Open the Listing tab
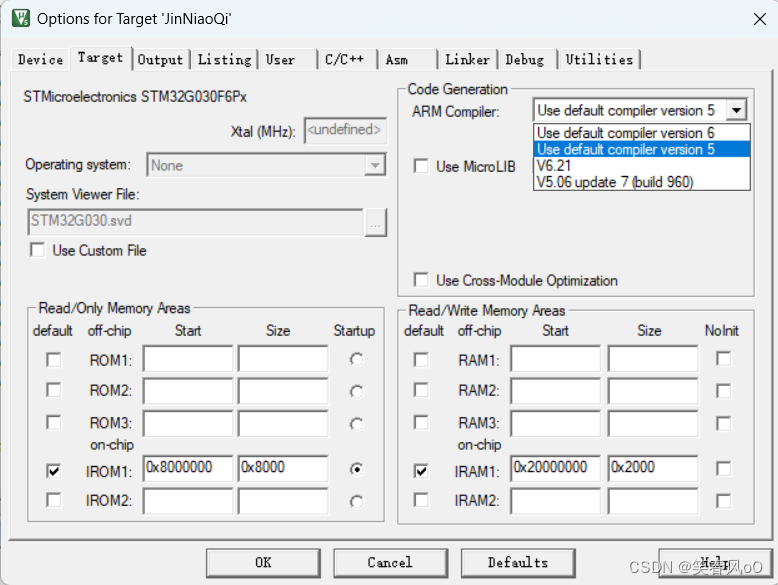This screenshot has height=585, width=778. tap(224, 60)
